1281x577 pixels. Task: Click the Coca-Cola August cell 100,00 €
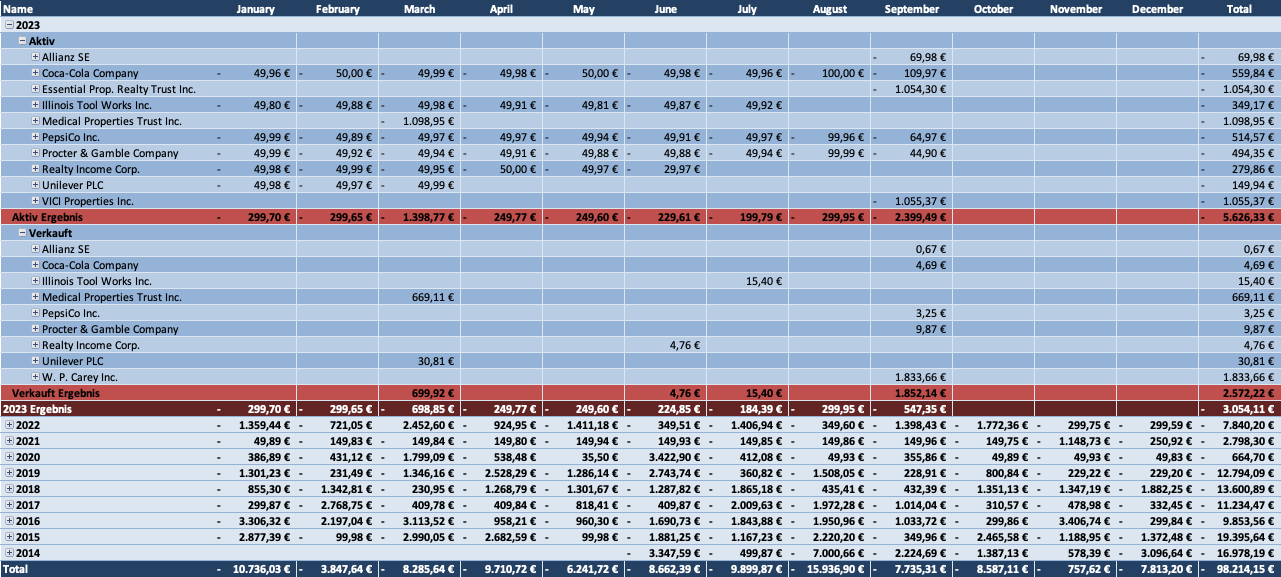coord(830,73)
